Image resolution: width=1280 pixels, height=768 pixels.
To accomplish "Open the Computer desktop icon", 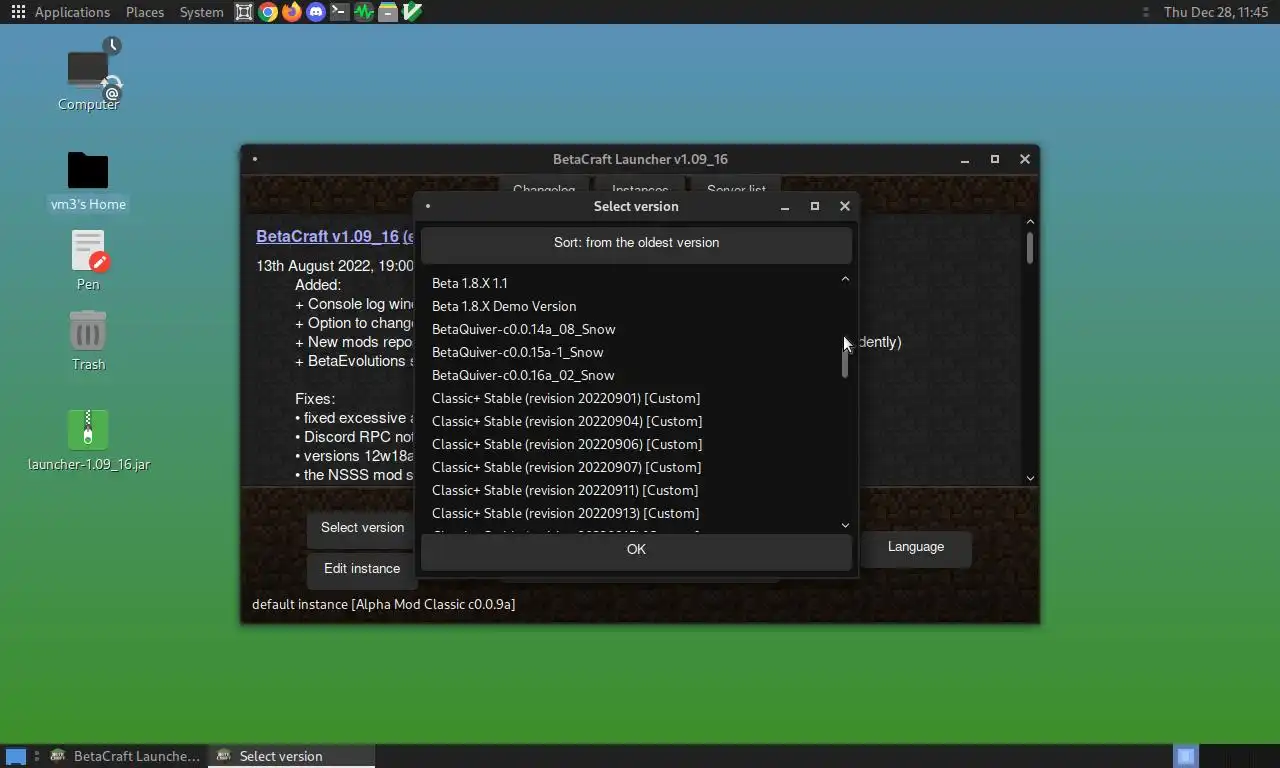I will coord(88,72).
